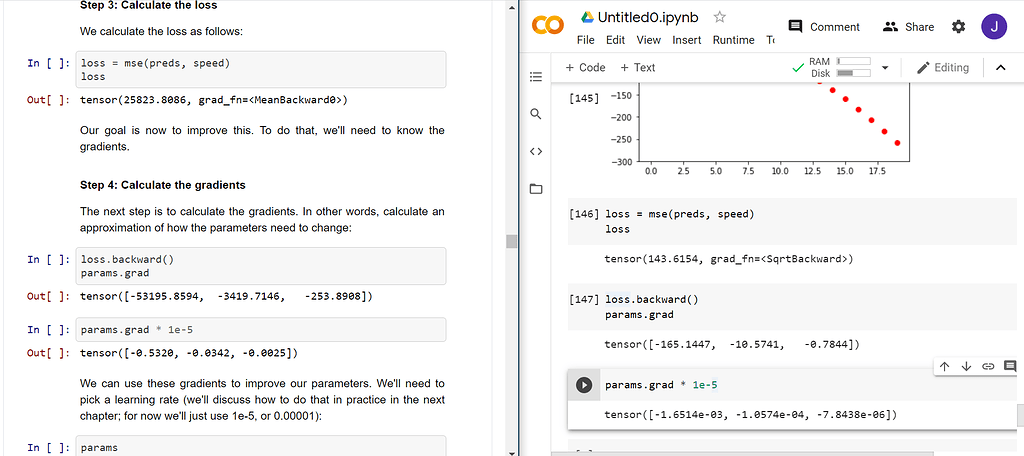Open the search panel in sidebar

pos(535,114)
